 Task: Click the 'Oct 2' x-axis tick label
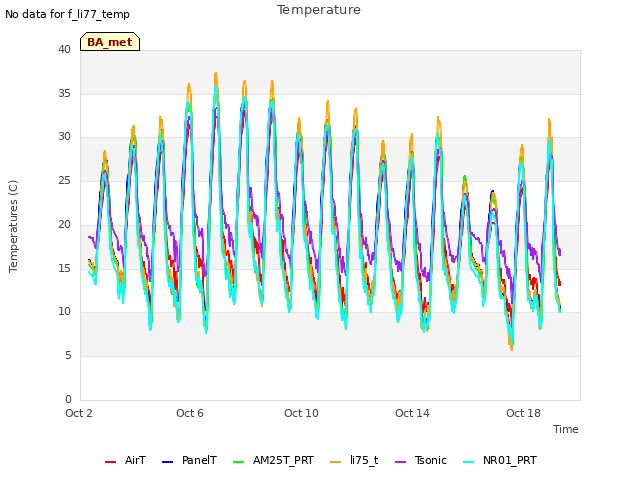pyautogui.click(x=79, y=413)
